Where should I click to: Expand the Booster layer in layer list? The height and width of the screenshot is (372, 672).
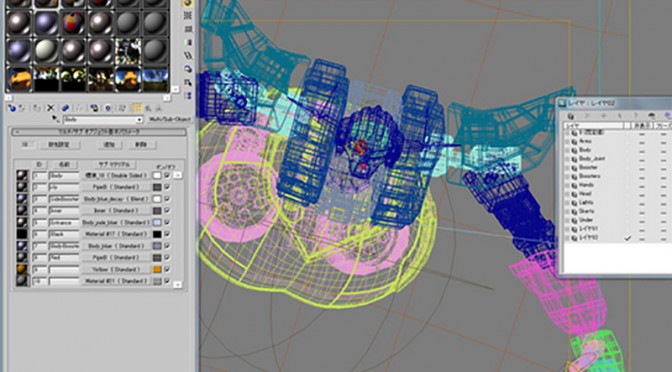tap(568, 168)
